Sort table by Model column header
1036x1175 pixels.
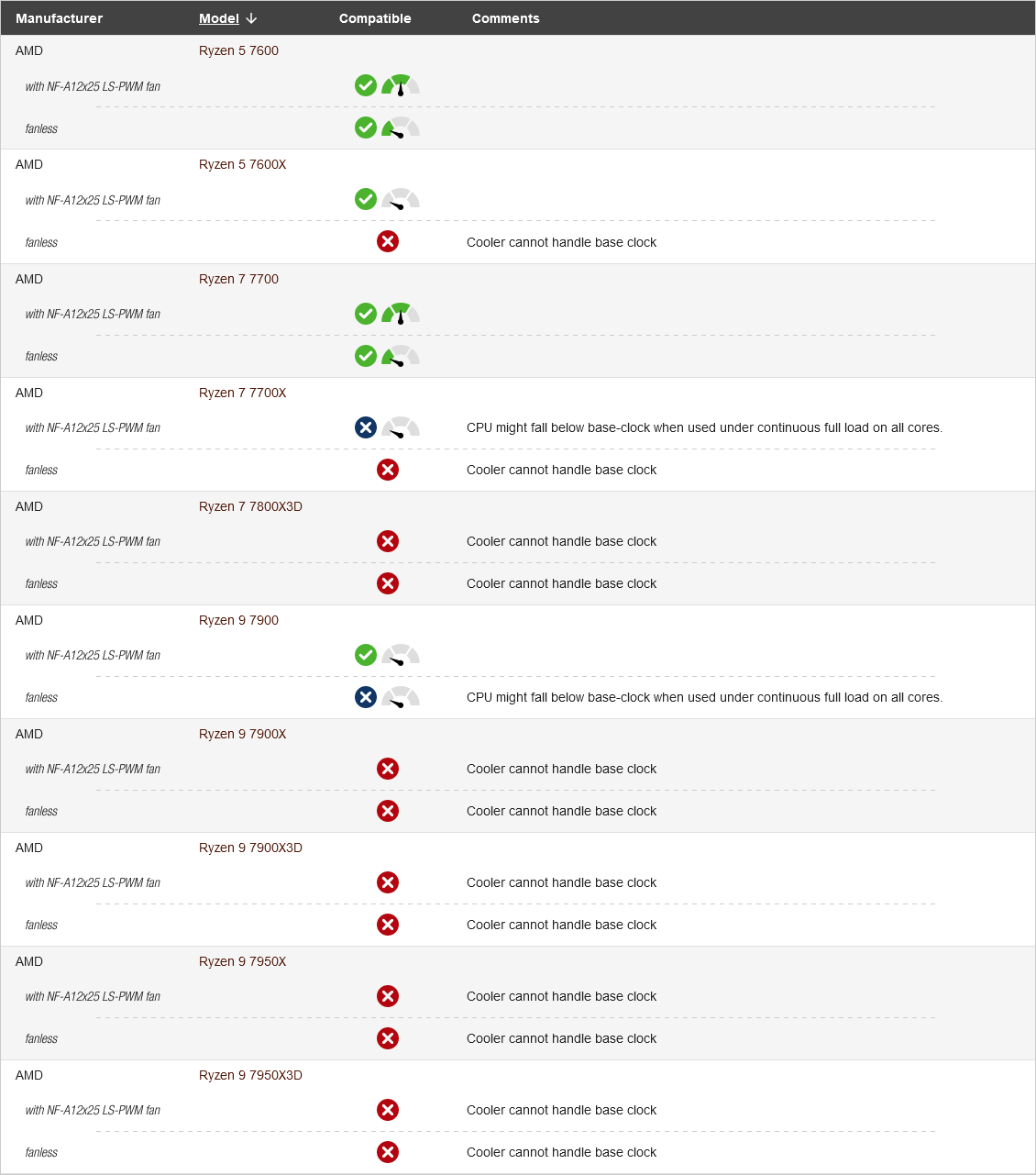click(219, 18)
